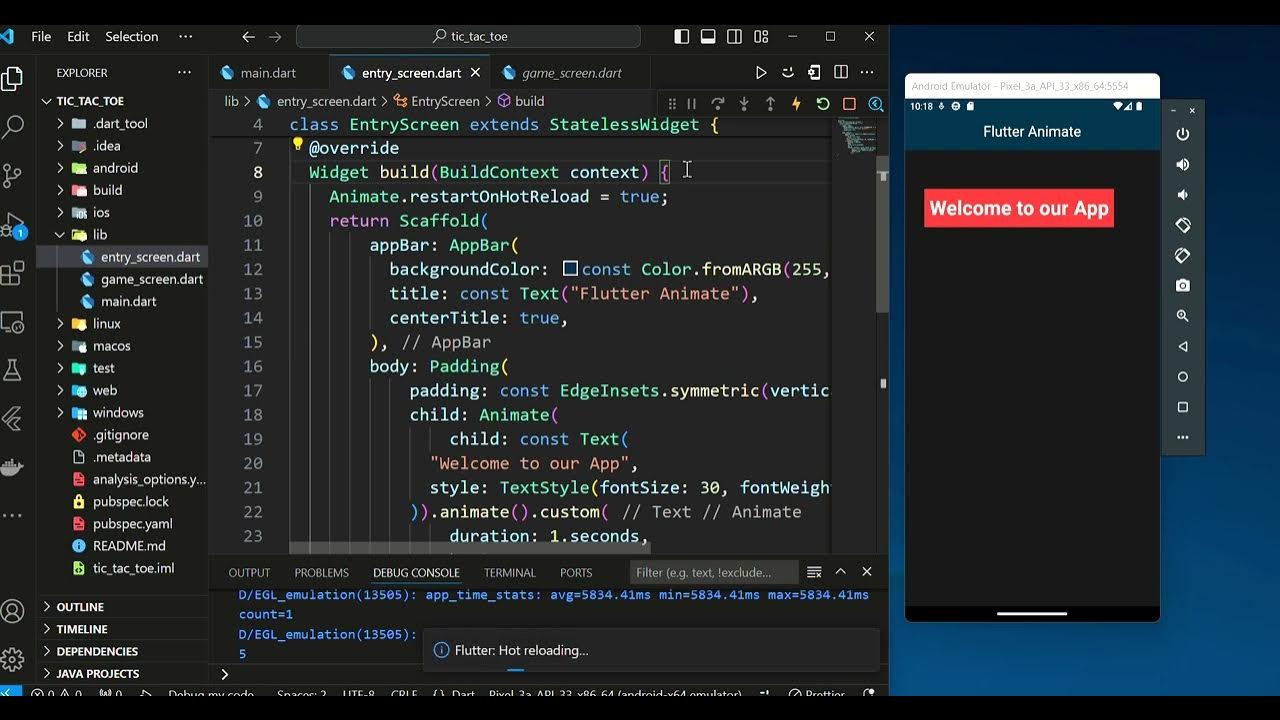Pause the debug session
This screenshot has width=1280, height=720.
coord(691,104)
